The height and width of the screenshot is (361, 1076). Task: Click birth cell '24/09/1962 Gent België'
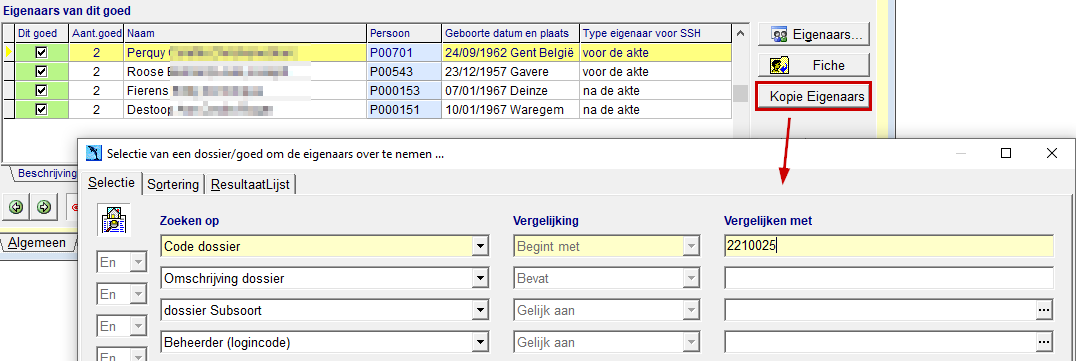(511, 52)
